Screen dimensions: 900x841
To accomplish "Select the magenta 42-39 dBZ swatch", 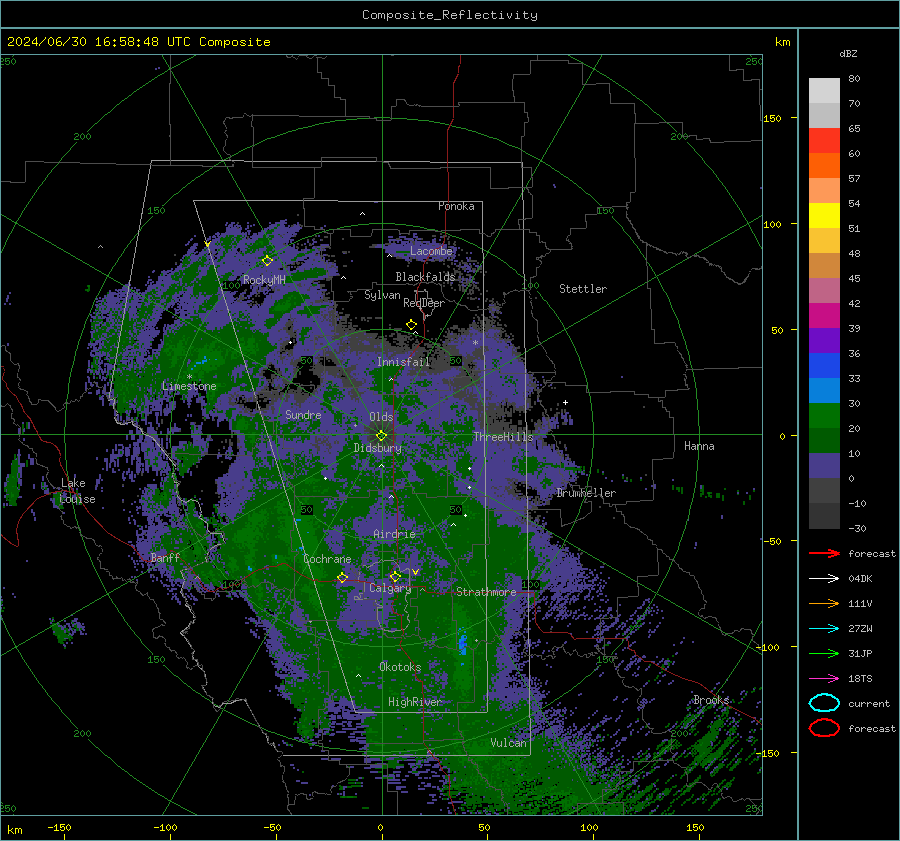I will (x=824, y=316).
